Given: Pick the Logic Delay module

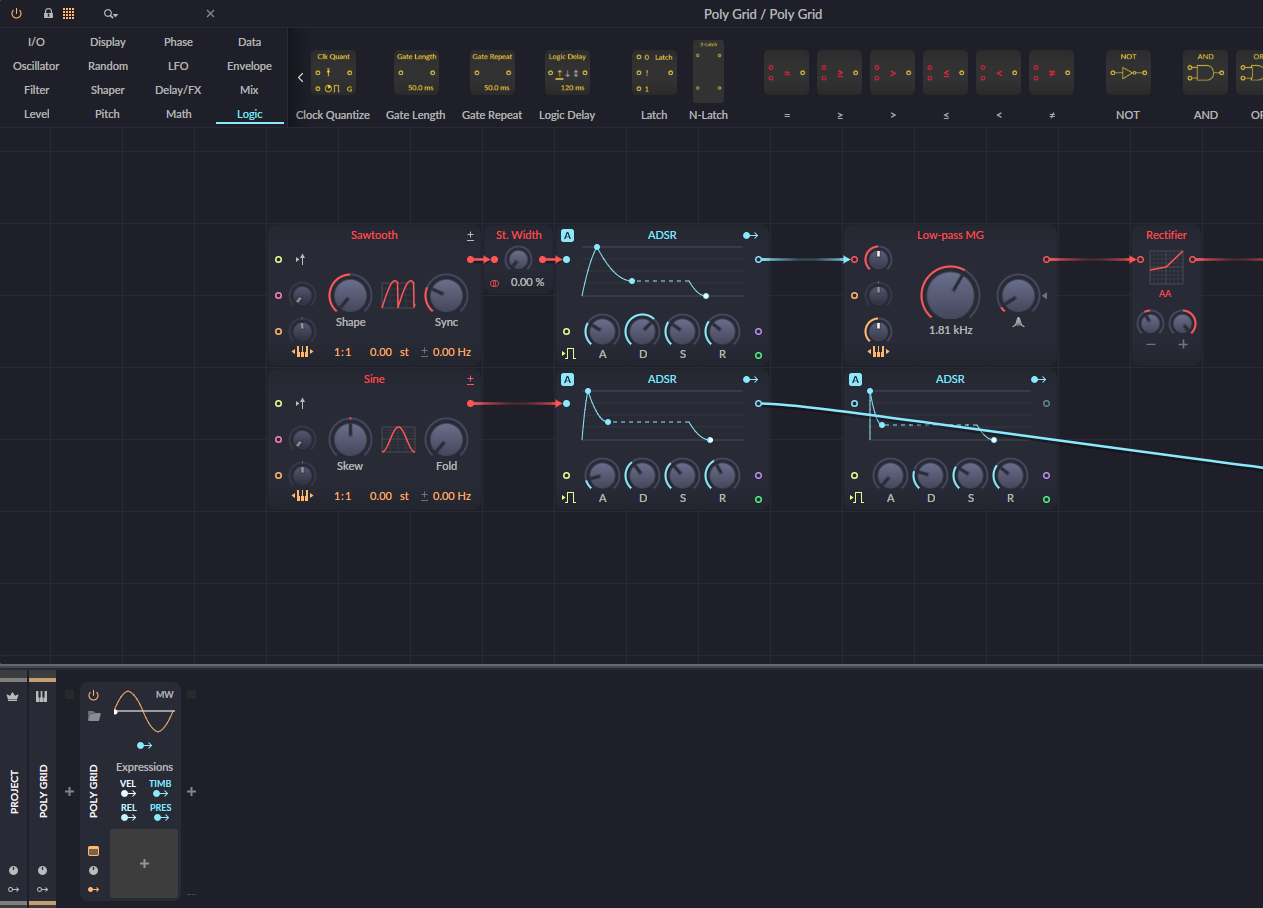Looking at the screenshot, I should click(x=567, y=74).
